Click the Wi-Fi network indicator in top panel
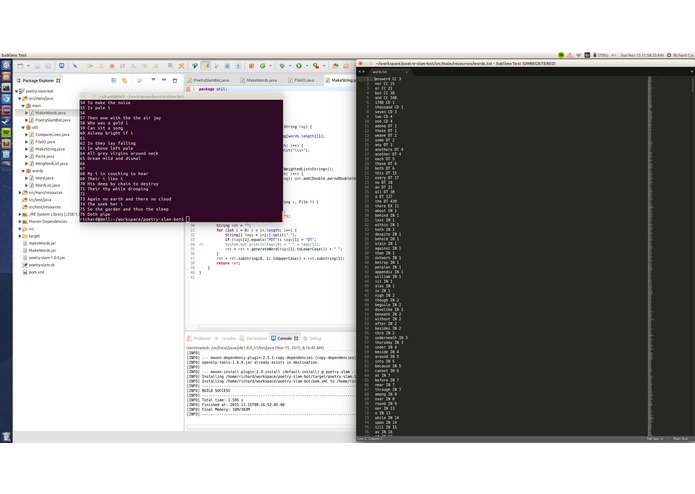 pos(578,55)
